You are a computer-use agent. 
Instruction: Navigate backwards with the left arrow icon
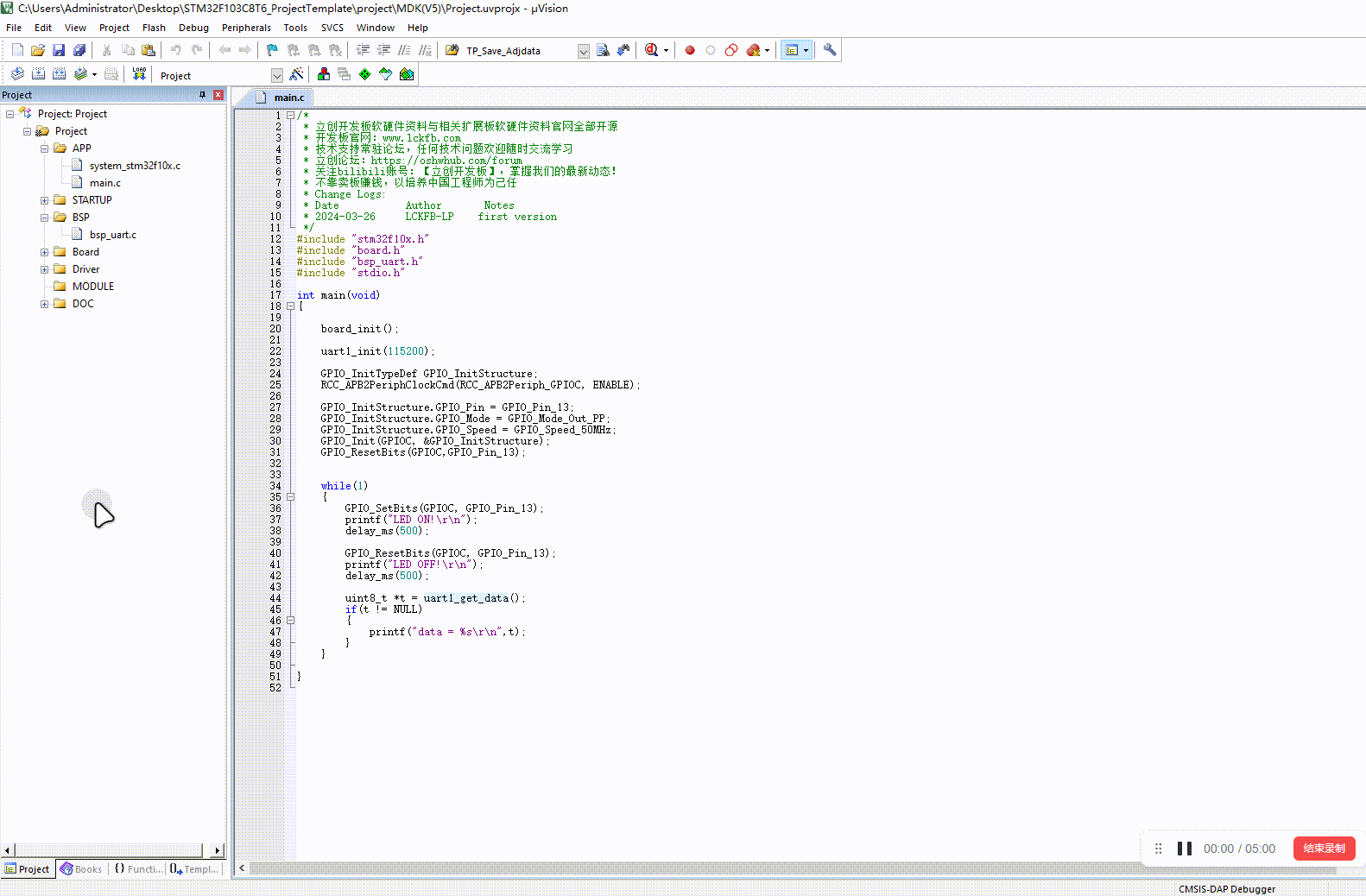click(225, 50)
